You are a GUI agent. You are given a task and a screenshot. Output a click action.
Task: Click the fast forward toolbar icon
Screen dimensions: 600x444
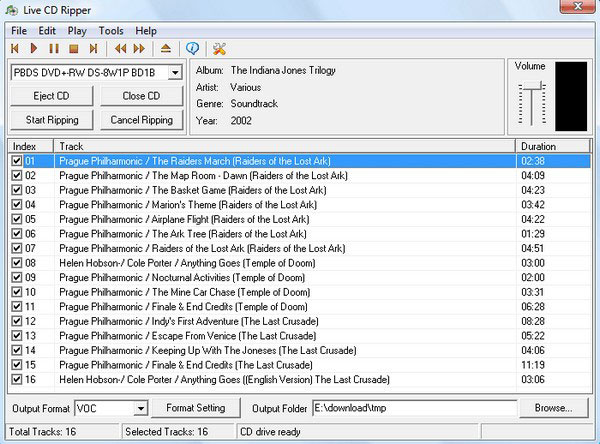[139, 48]
